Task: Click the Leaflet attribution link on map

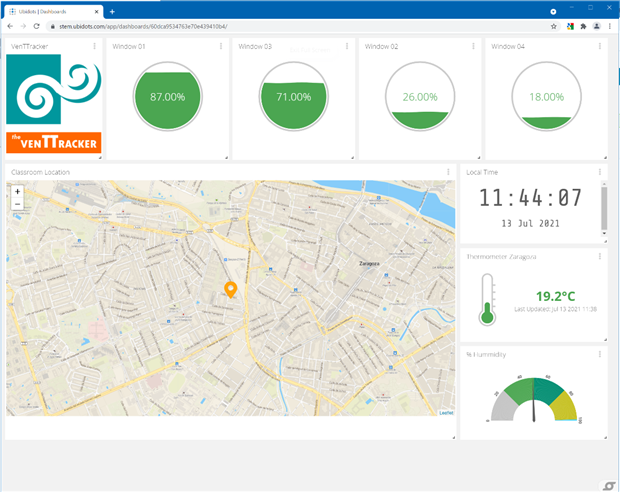Action: pyautogui.click(x=445, y=412)
